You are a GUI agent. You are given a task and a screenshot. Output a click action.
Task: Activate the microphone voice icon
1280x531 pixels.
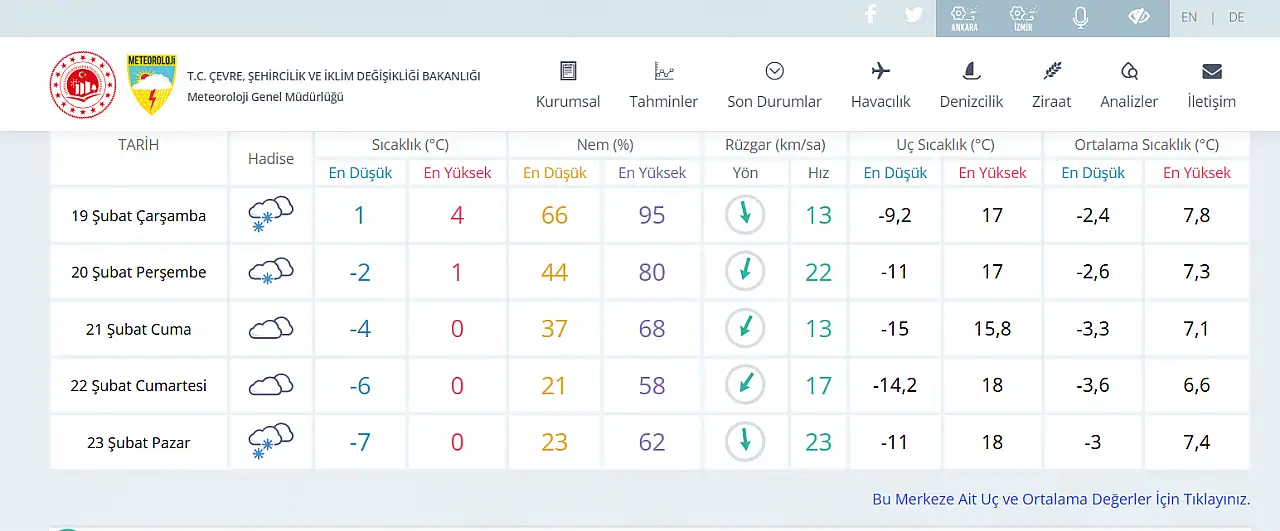[x=1080, y=17]
